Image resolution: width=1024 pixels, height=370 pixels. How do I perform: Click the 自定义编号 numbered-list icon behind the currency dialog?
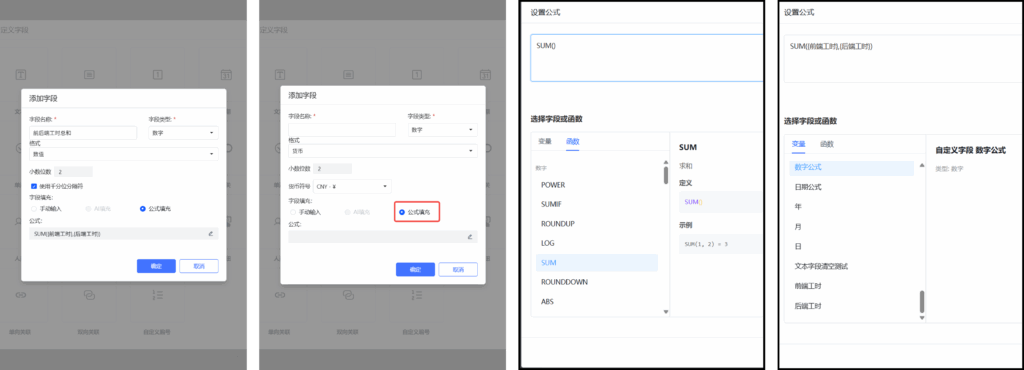(x=417, y=296)
